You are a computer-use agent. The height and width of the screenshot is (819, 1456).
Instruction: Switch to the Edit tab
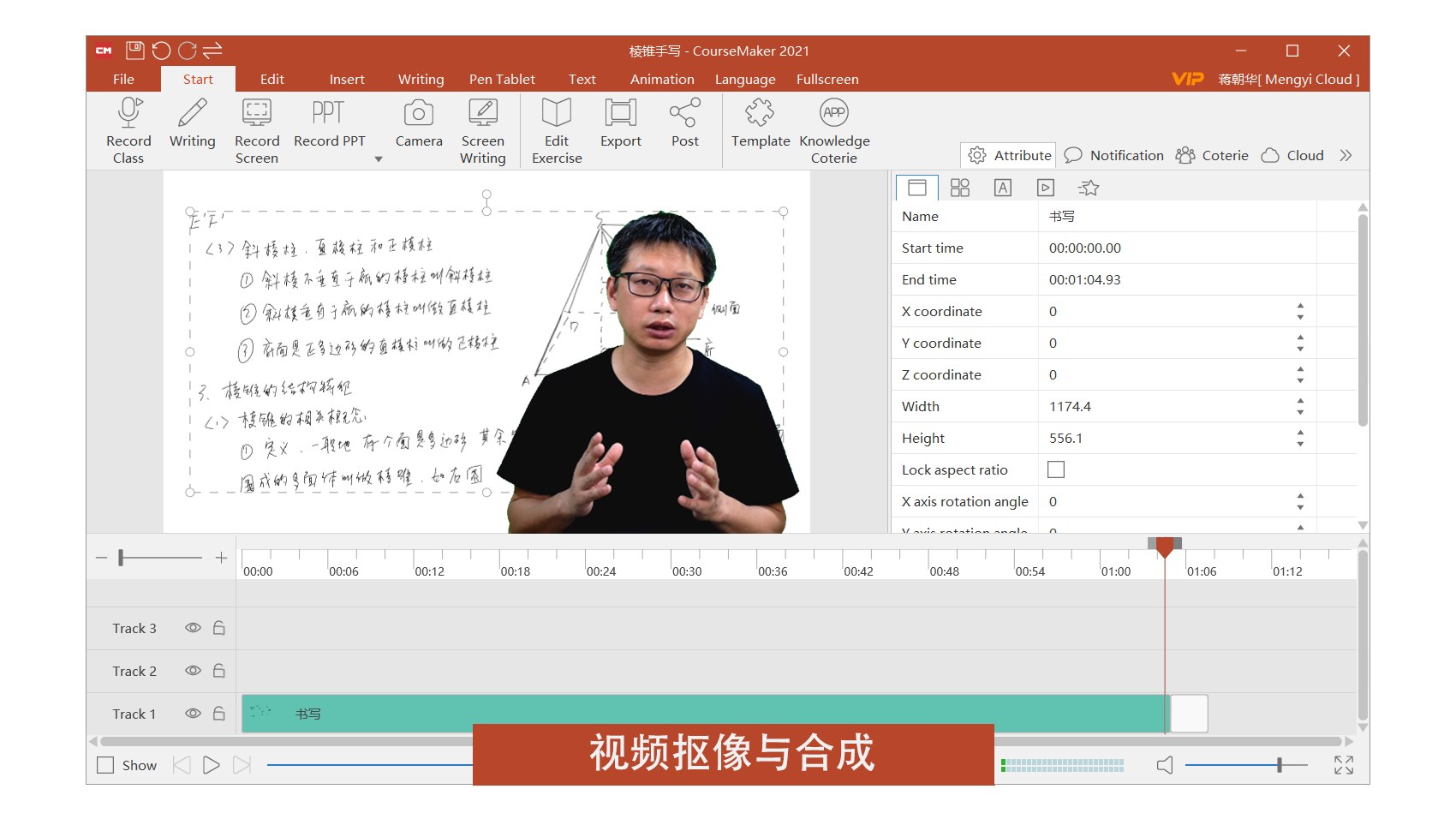(272, 79)
